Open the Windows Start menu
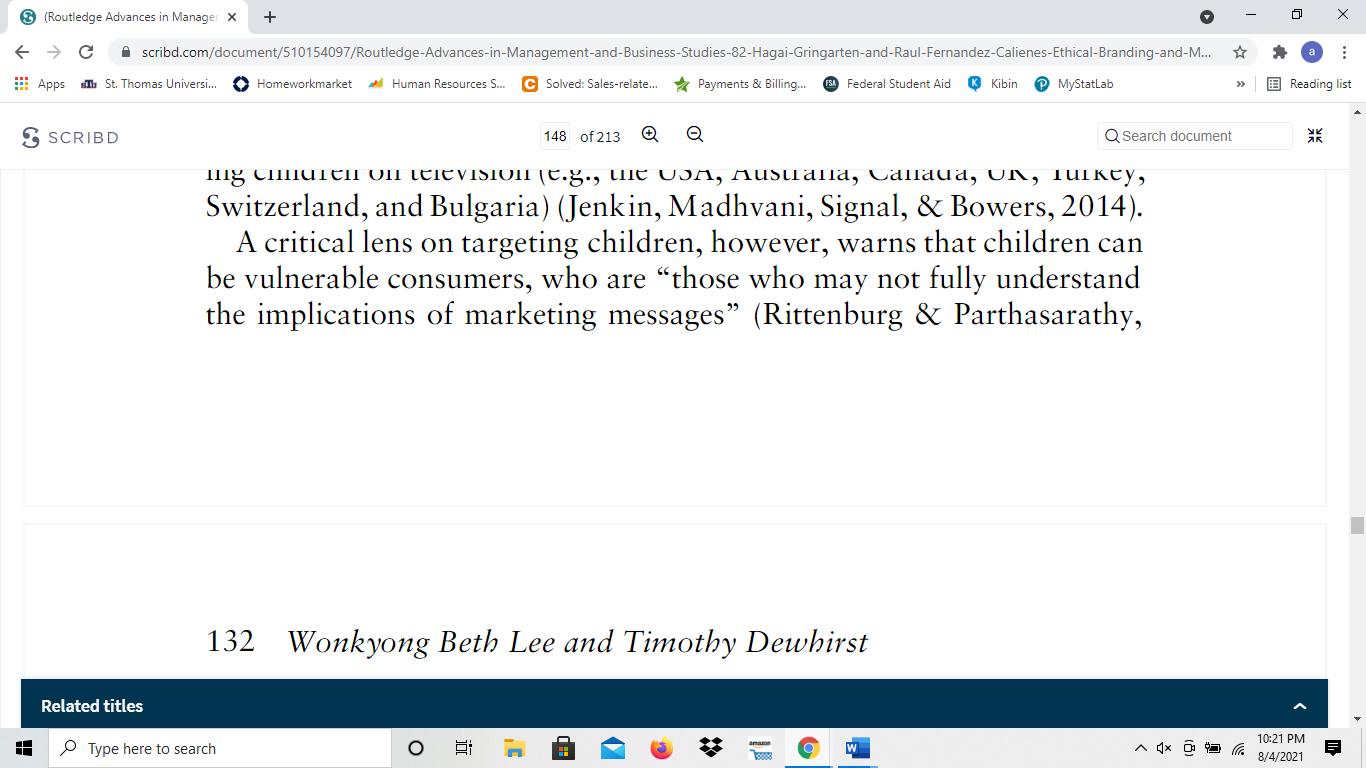Image resolution: width=1366 pixels, height=768 pixels. [24, 748]
